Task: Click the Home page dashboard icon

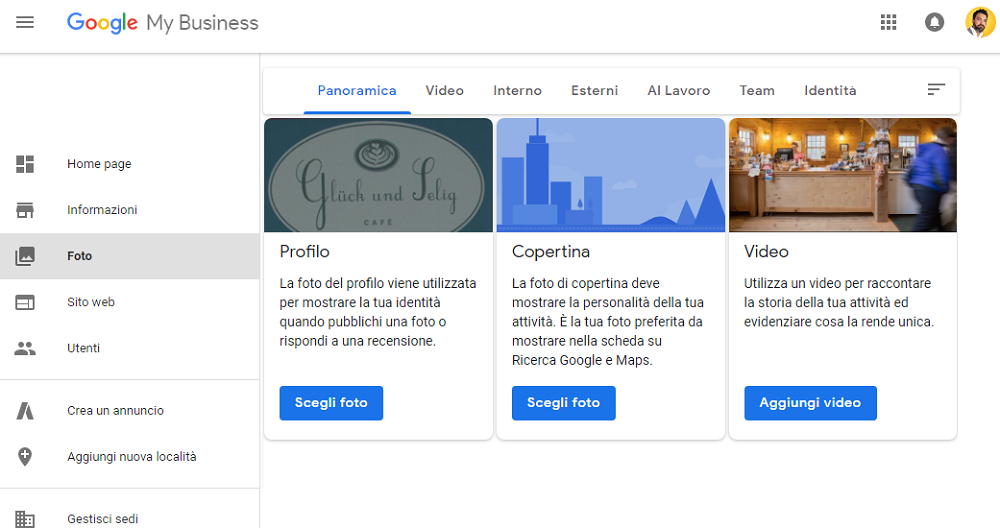Action: [25, 164]
